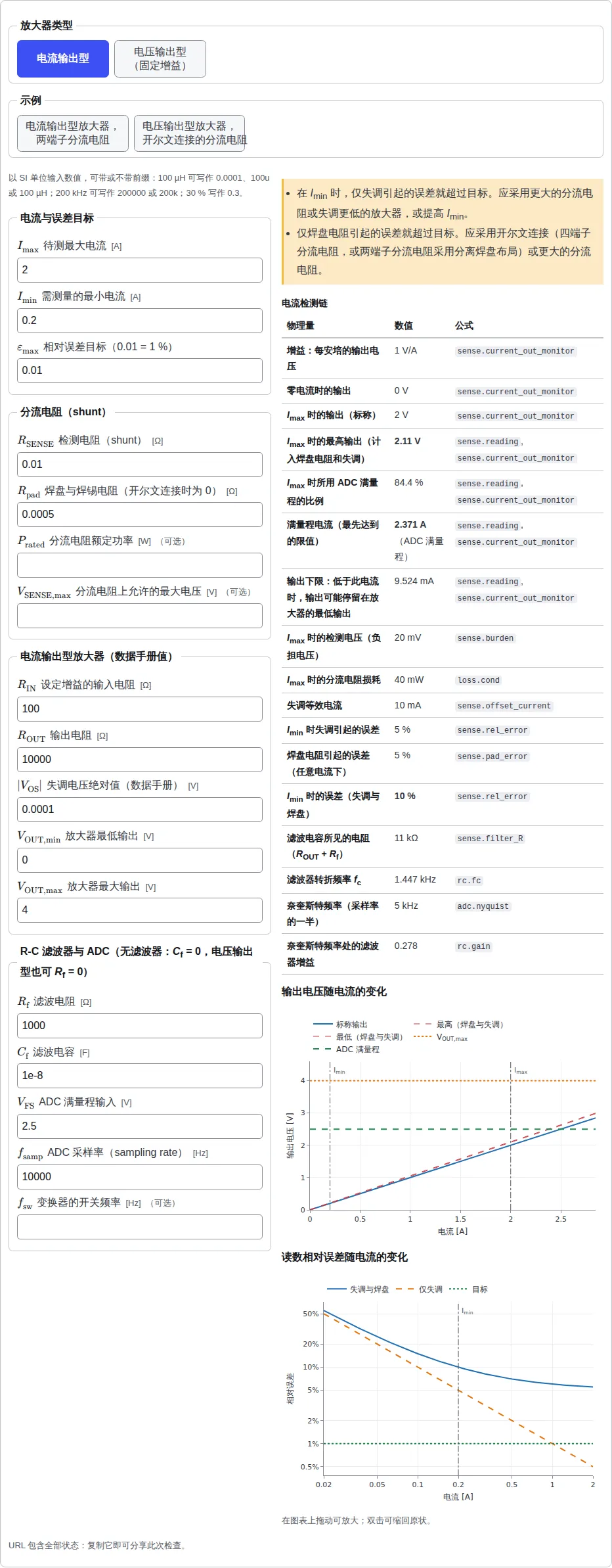The image size is (612, 1568).
Task: Click the 2.371 A 满量程电流 value
Action: click(410, 525)
